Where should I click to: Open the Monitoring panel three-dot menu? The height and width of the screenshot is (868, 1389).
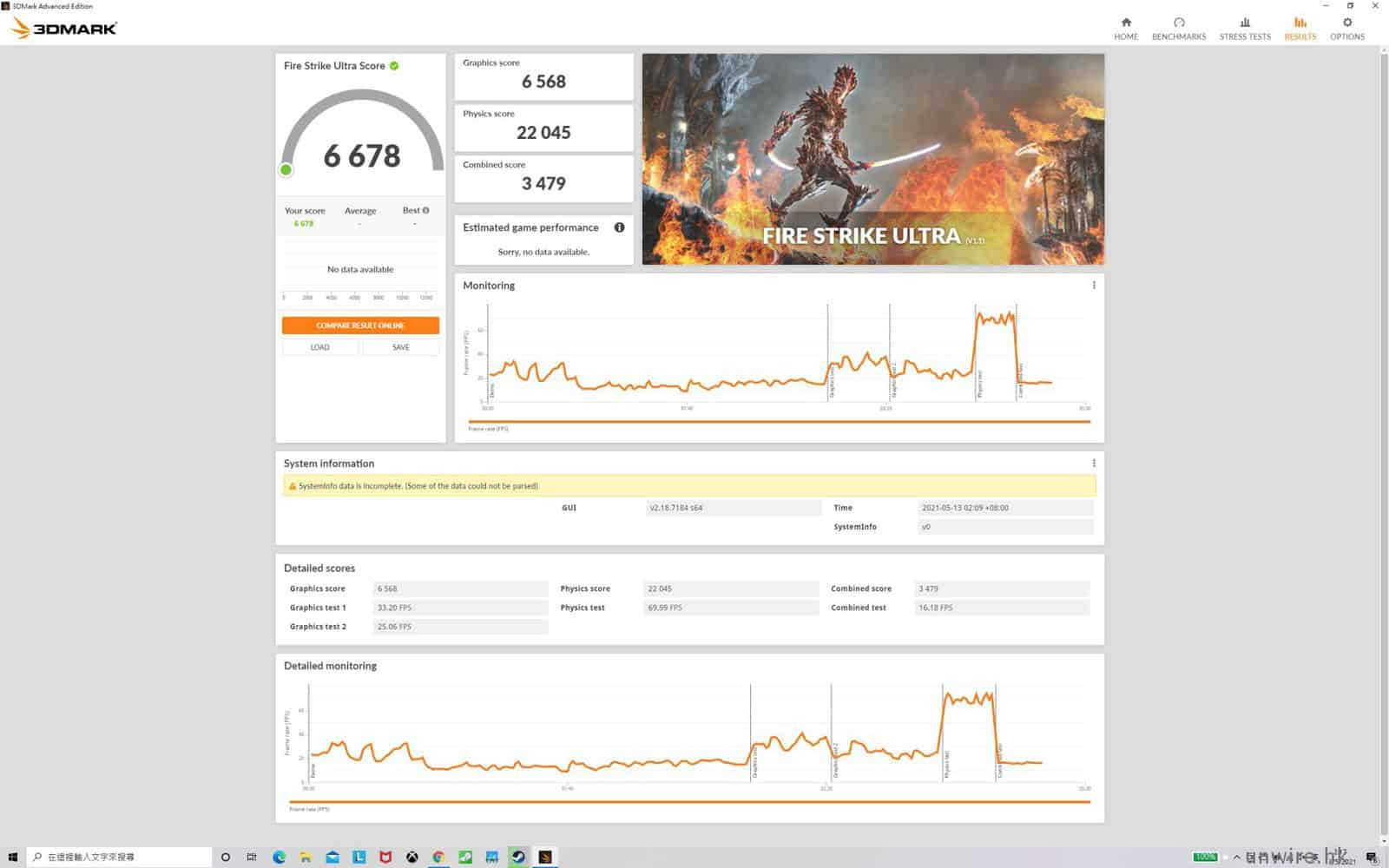(1093, 286)
